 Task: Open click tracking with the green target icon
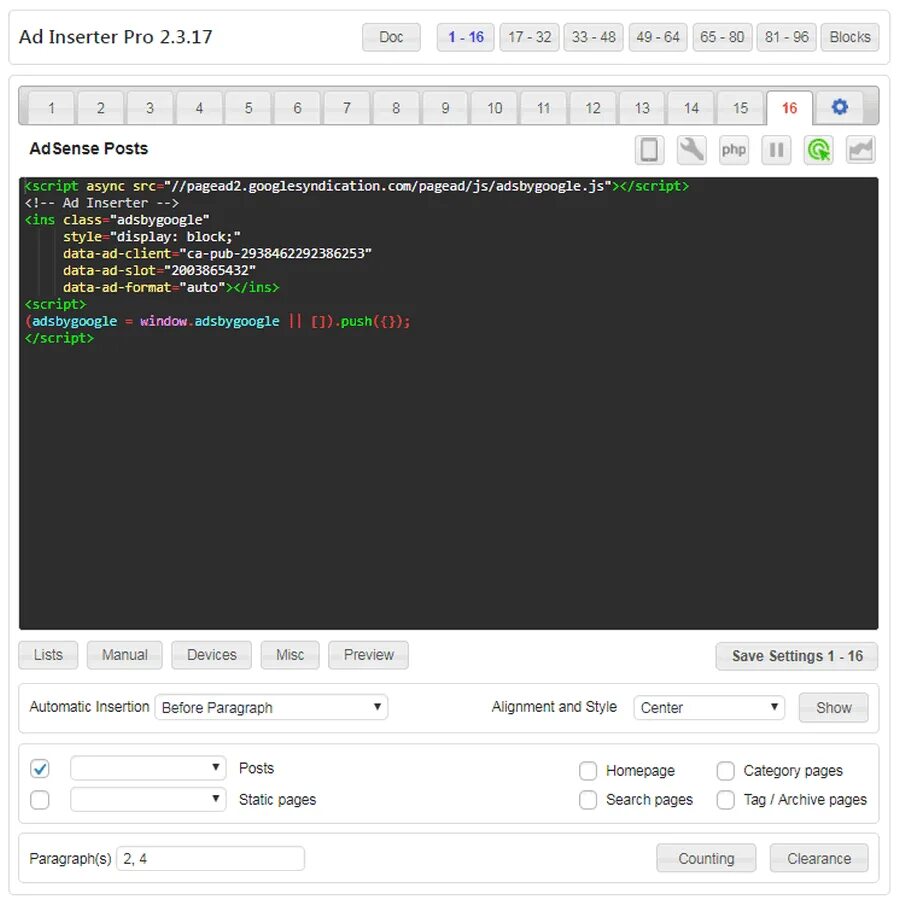[x=818, y=149]
